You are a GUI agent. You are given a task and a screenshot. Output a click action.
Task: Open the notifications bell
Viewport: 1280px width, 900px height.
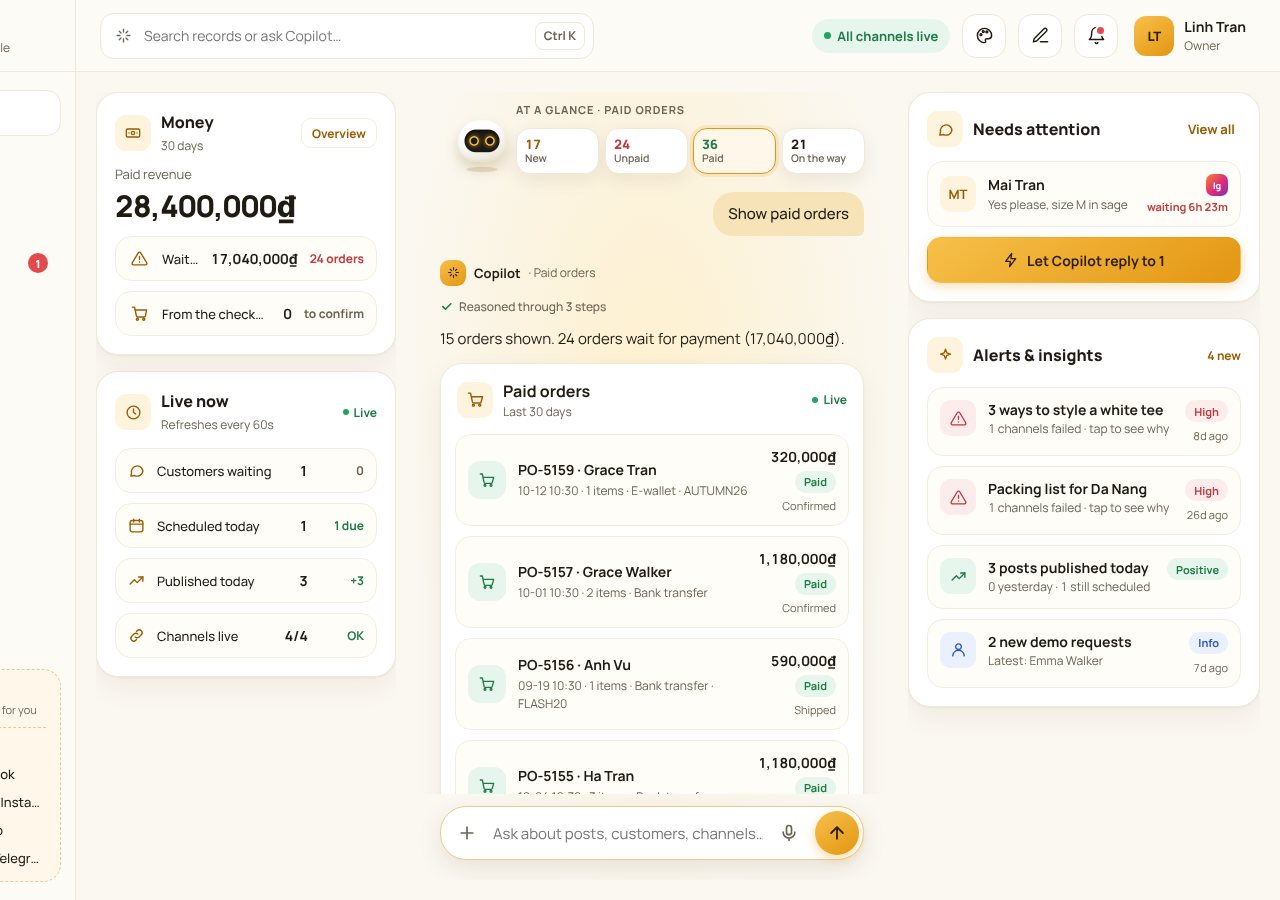point(1096,36)
